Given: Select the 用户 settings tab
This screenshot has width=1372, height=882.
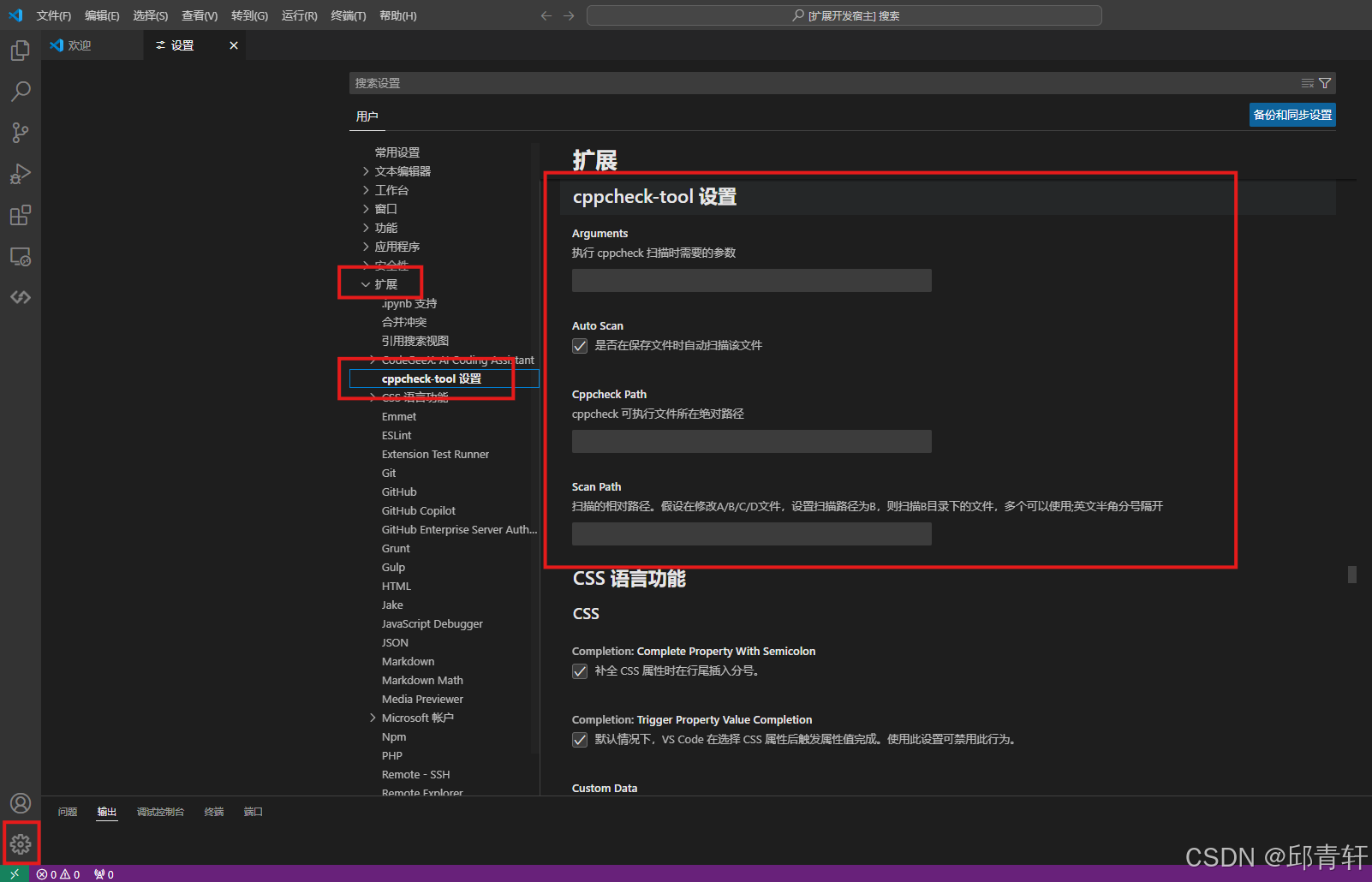Looking at the screenshot, I should (x=367, y=116).
